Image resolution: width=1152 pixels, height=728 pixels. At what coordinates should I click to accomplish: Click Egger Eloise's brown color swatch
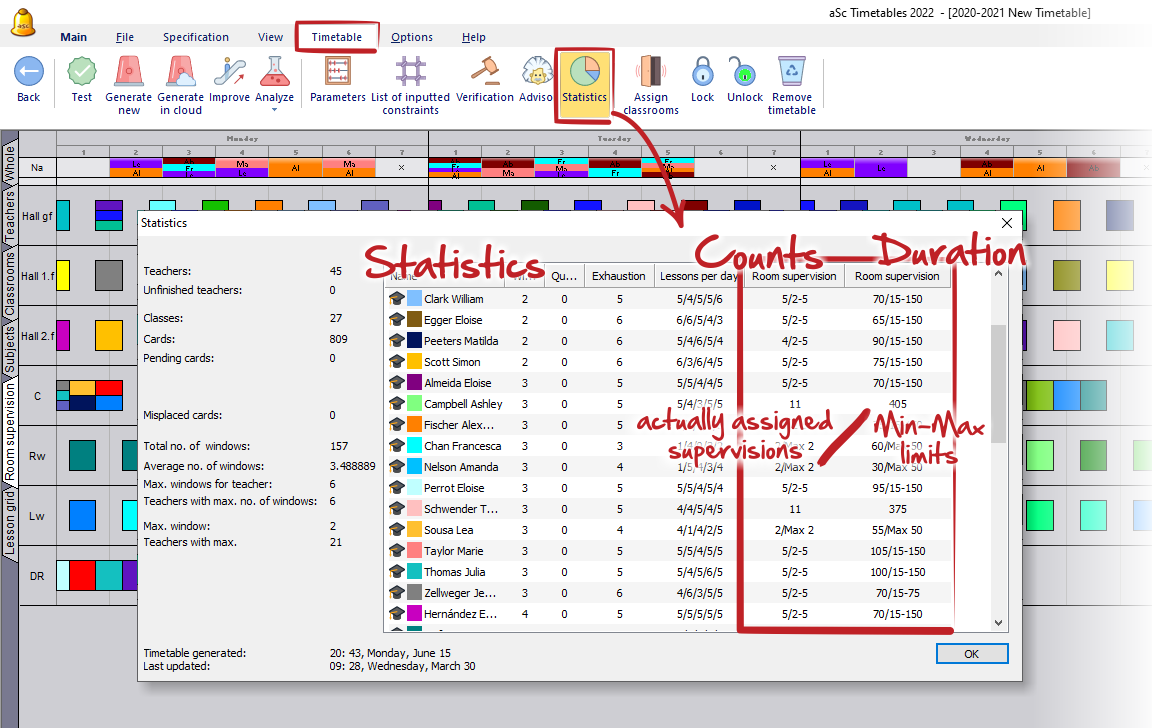pyautogui.click(x=414, y=320)
